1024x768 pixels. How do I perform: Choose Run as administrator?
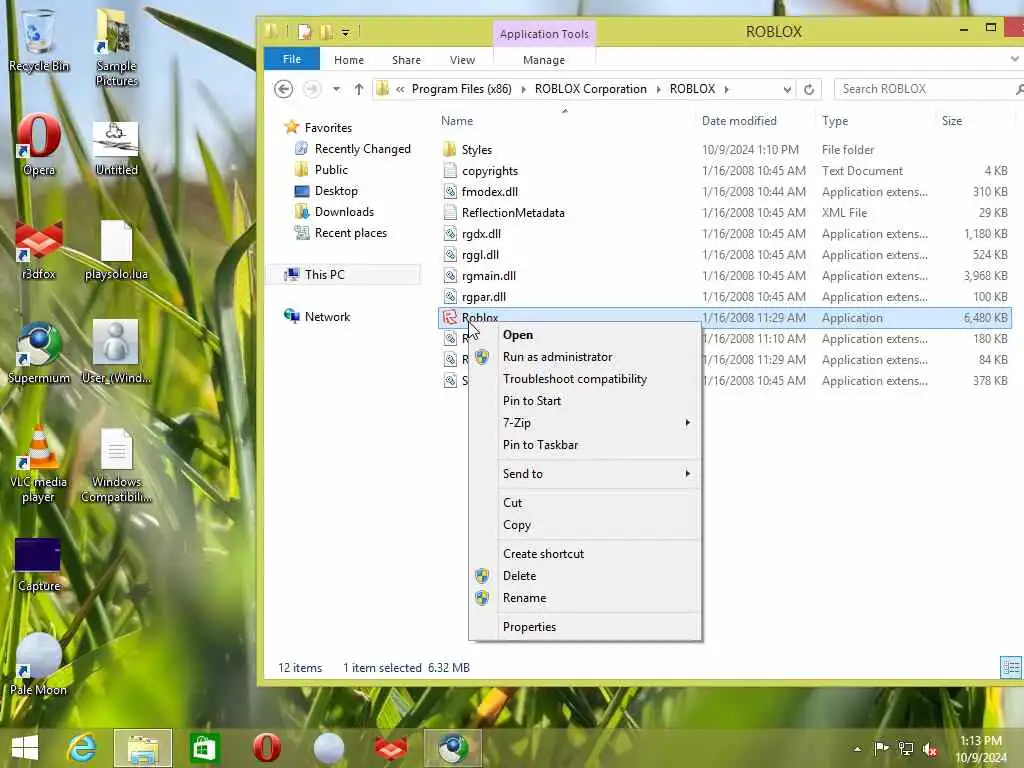[585, 357]
